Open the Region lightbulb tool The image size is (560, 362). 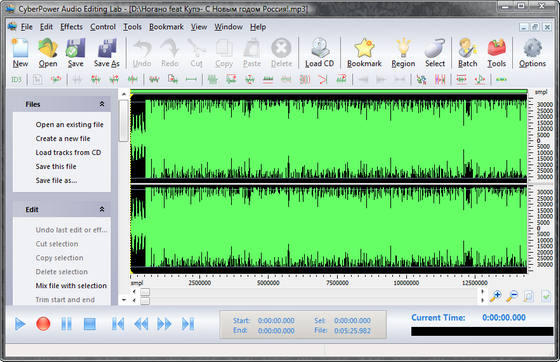[x=403, y=53]
